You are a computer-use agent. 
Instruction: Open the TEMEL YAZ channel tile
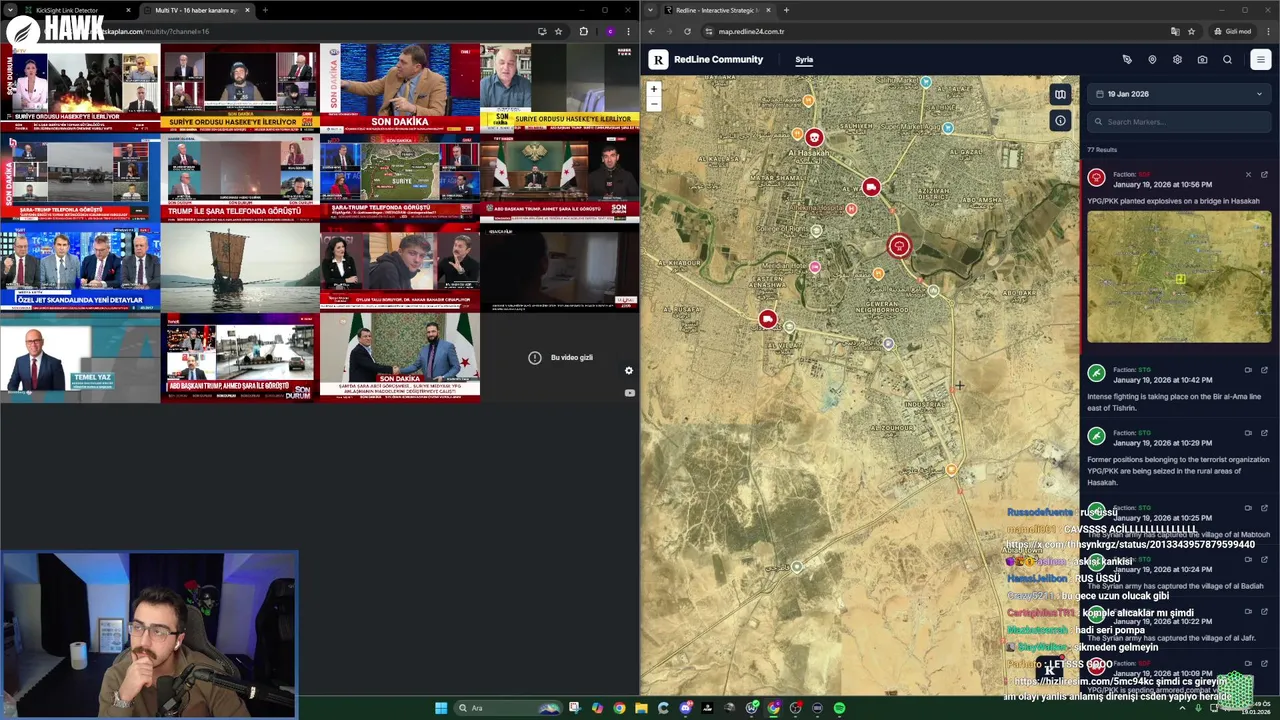(x=80, y=357)
